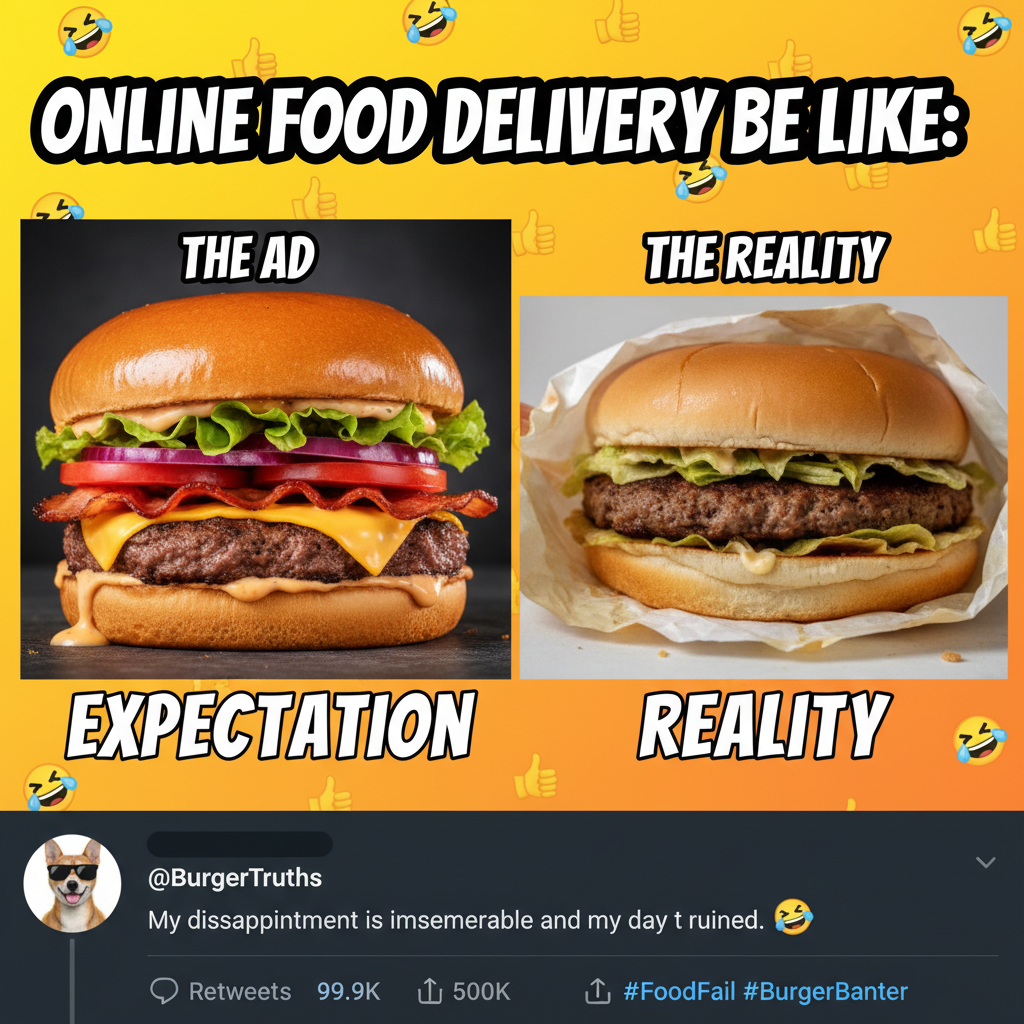
Task: Click the upload icon before #FoodFail
Action: (597, 991)
